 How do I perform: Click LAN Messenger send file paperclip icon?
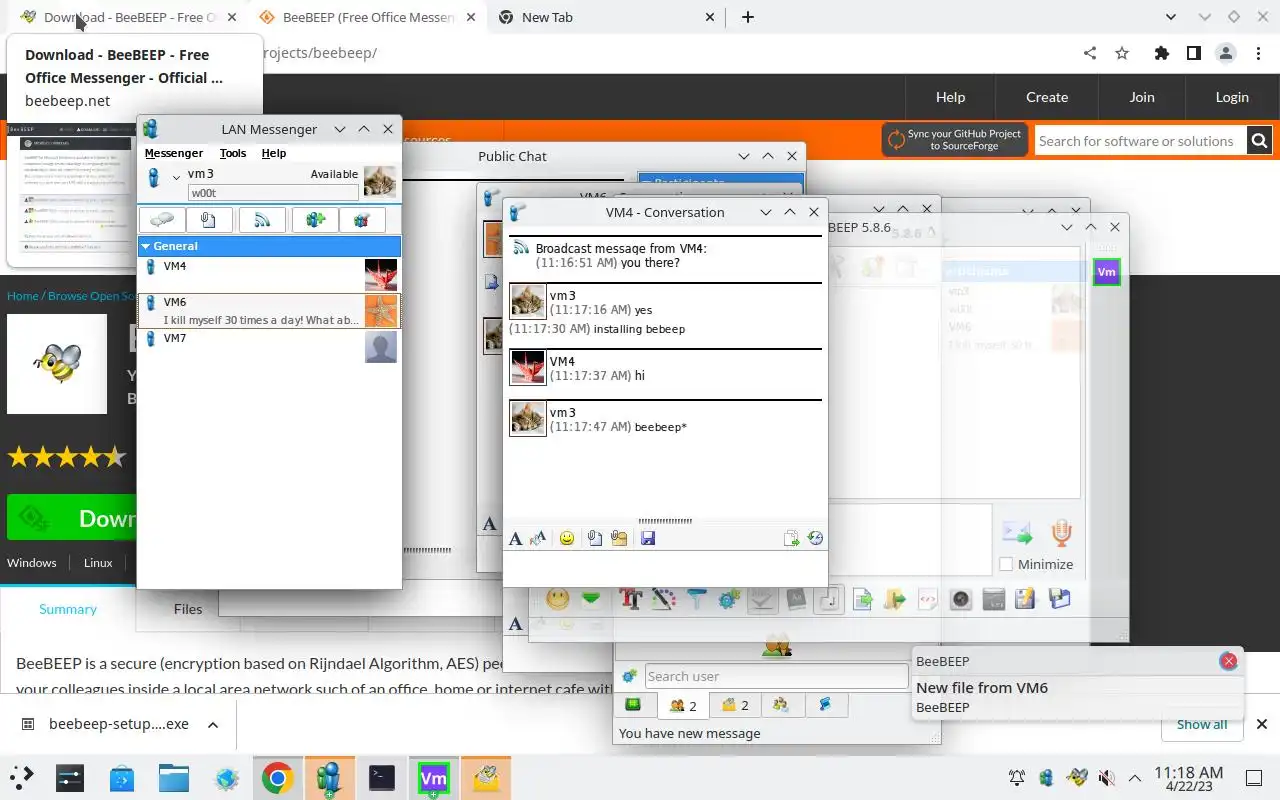coord(208,220)
